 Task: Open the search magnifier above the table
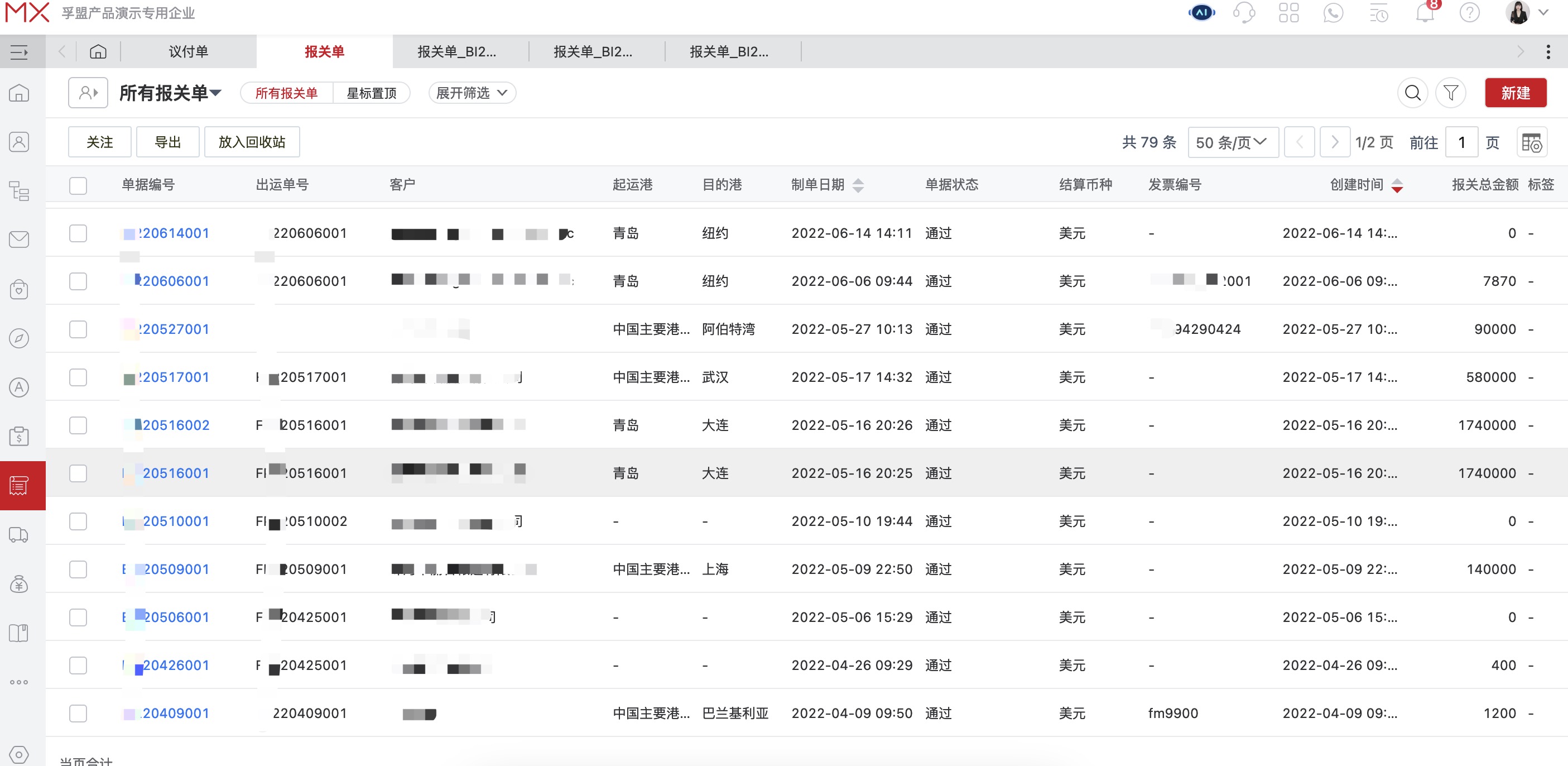click(x=1413, y=93)
